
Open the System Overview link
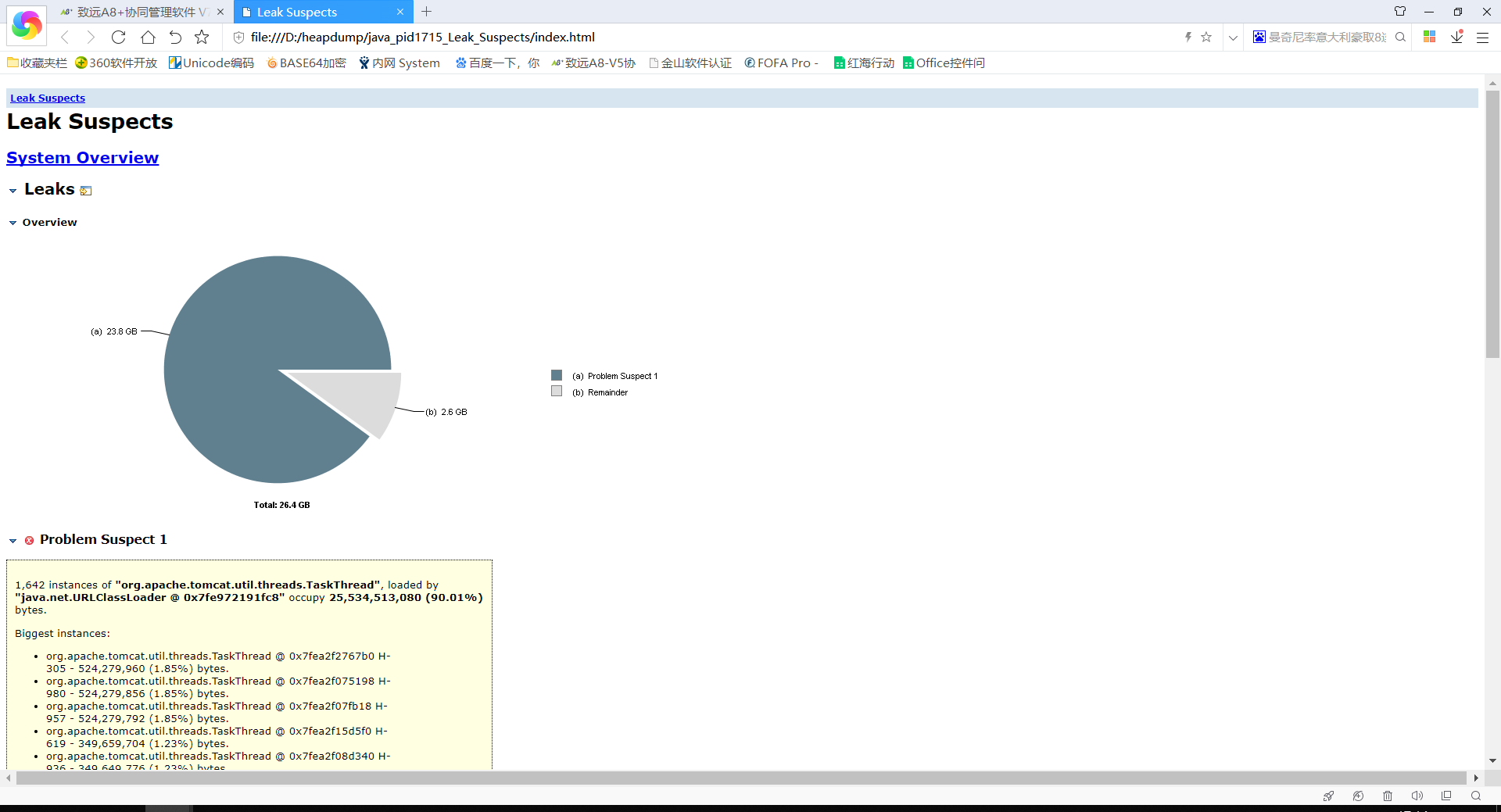point(83,158)
